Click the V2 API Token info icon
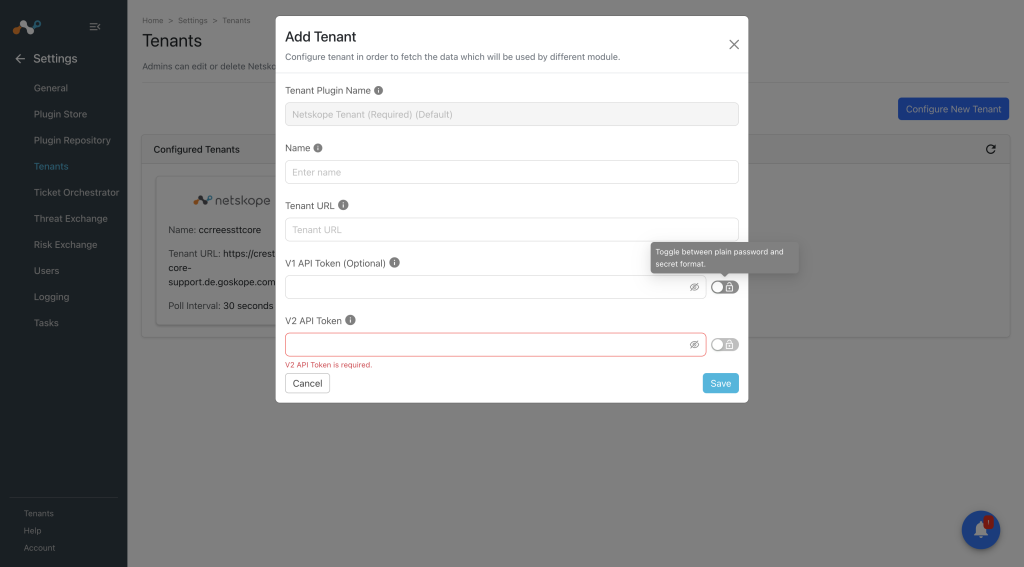Viewport: 1024px width, 567px height. pyautogui.click(x=350, y=320)
